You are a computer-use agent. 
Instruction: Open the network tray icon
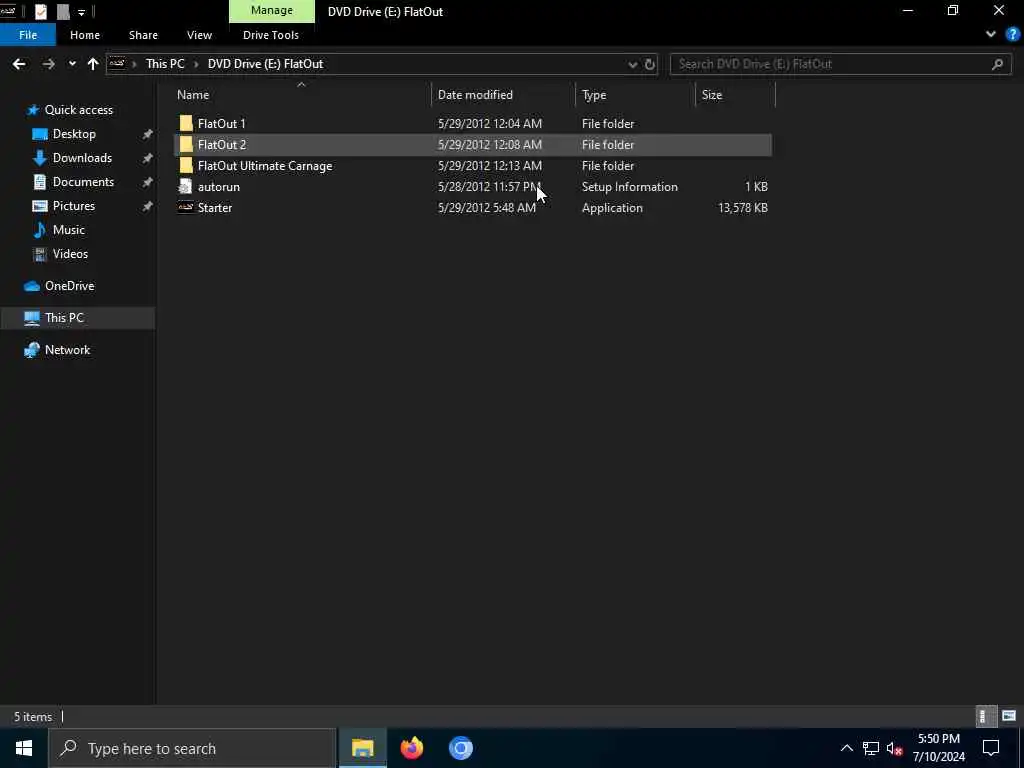(871, 748)
